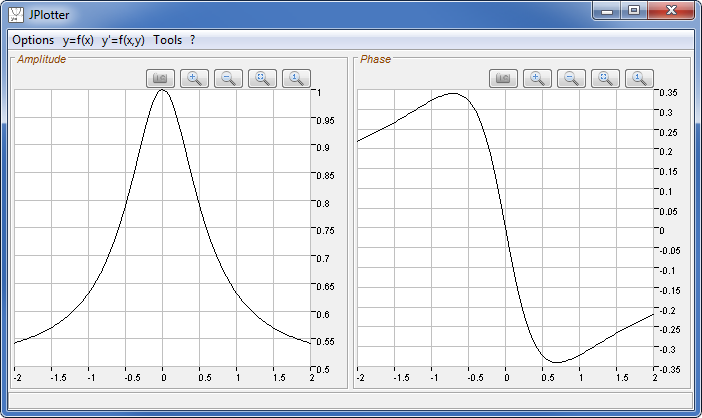Image resolution: width=702 pixels, height=418 pixels.
Task: Open the y=f(x) menu
Action: [78, 40]
